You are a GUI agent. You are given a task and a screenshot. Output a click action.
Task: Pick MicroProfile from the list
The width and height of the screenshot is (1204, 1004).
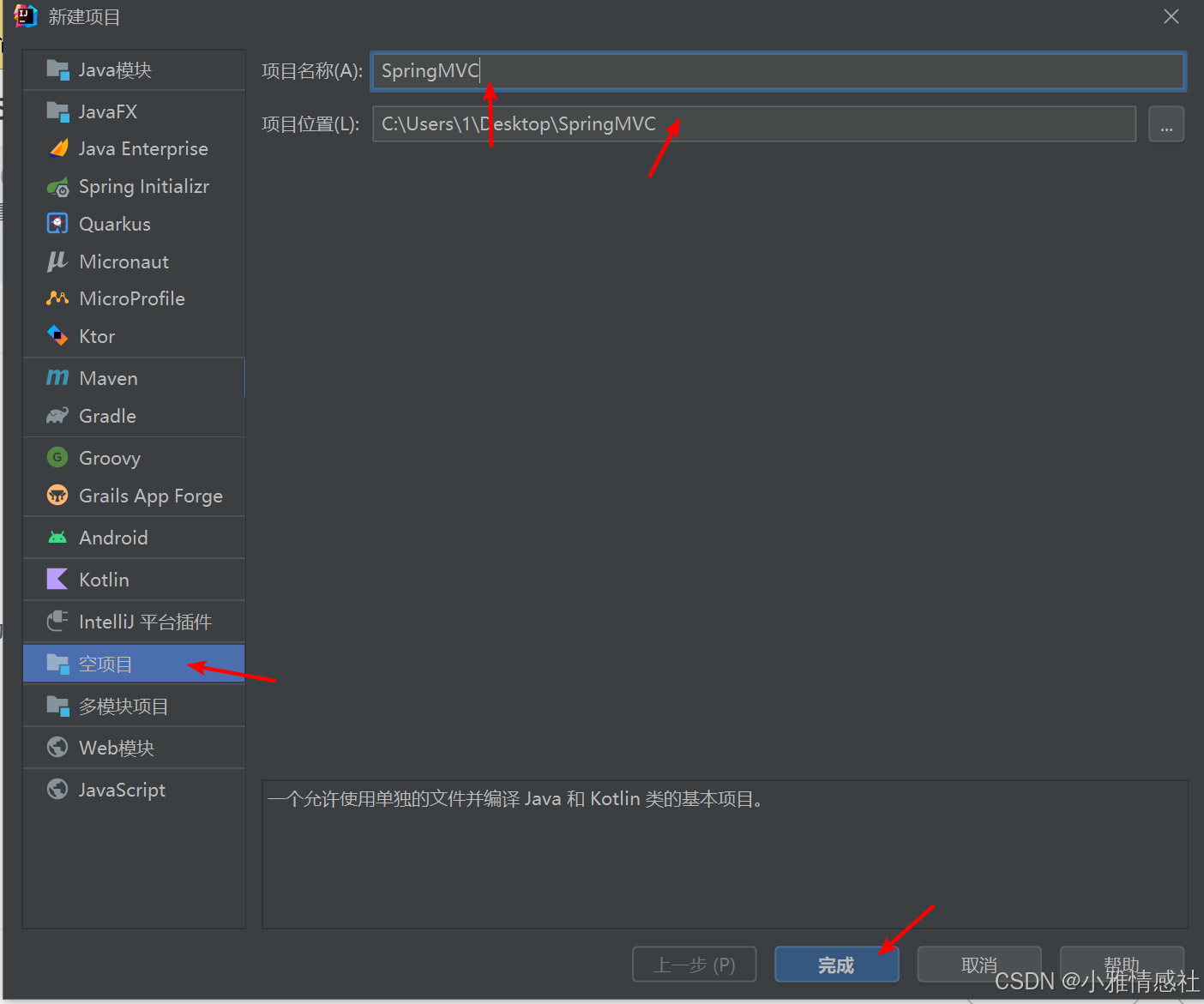coord(134,298)
